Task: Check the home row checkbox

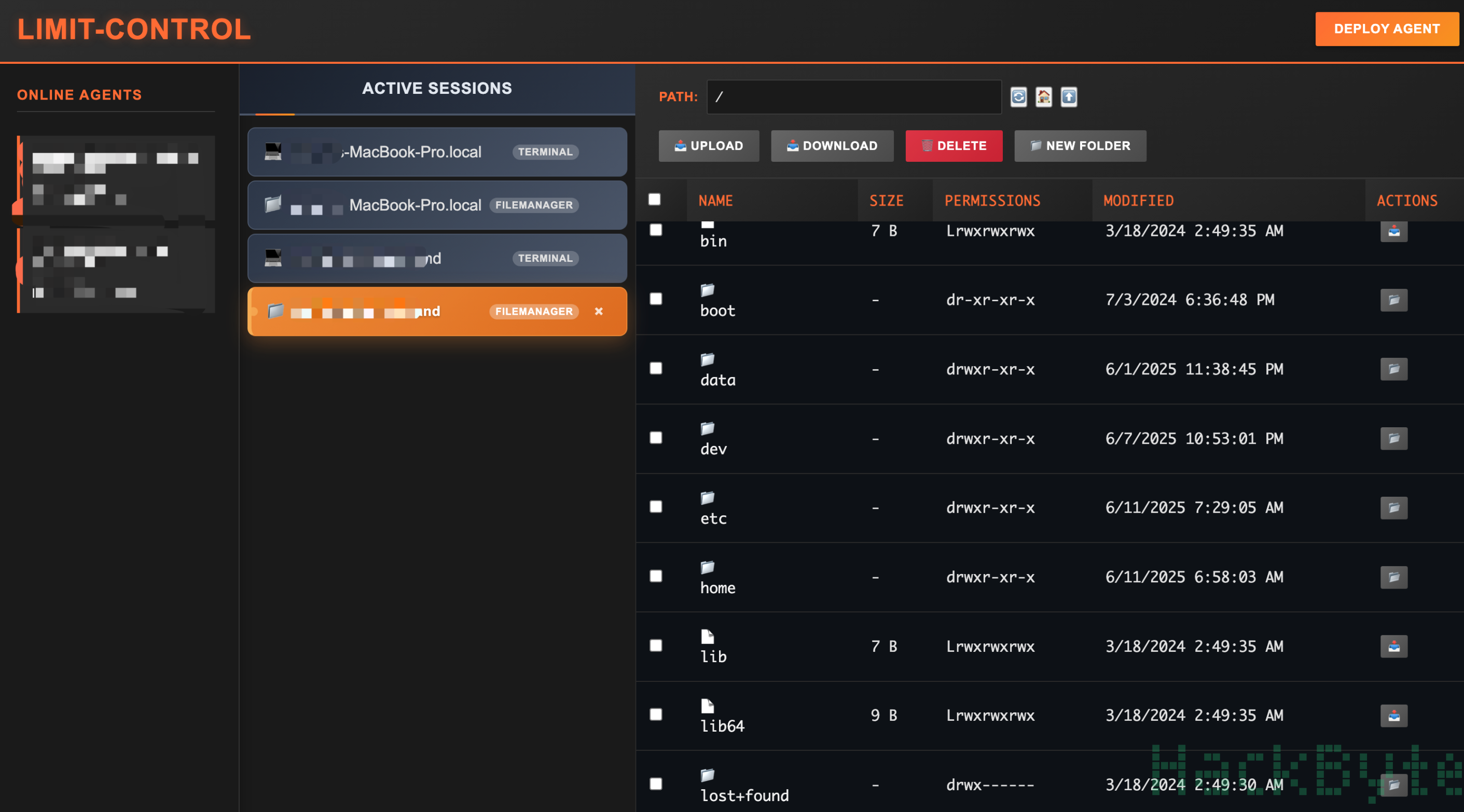Action: (x=656, y=576)
